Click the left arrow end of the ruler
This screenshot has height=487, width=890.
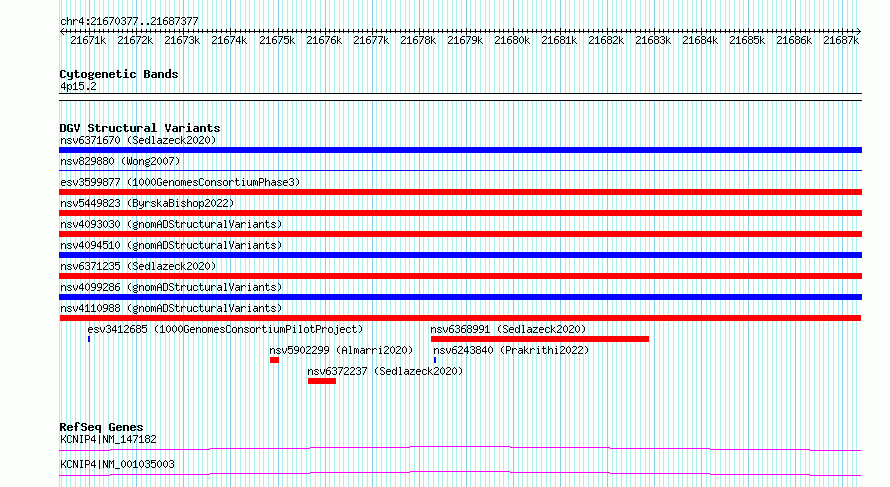point(62,31)
